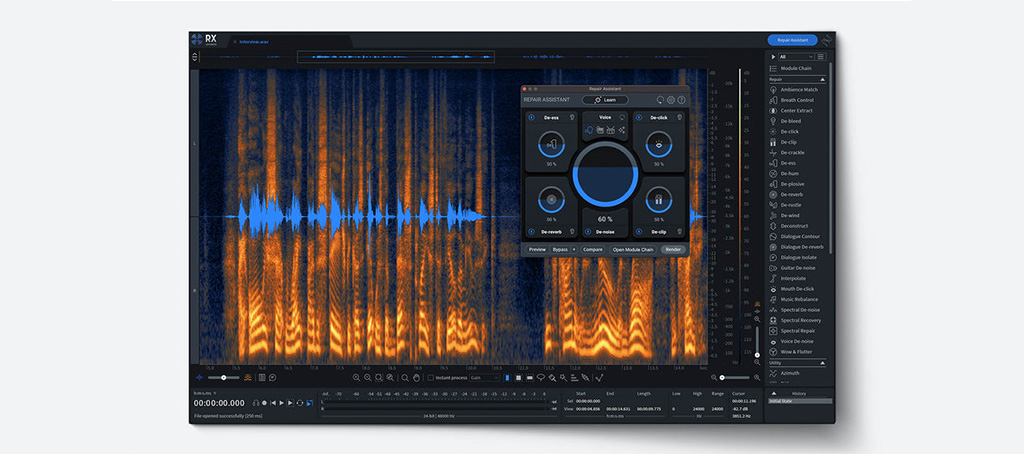Open the module list view menu
This screenshot has height=454, width=1024.
821,57
